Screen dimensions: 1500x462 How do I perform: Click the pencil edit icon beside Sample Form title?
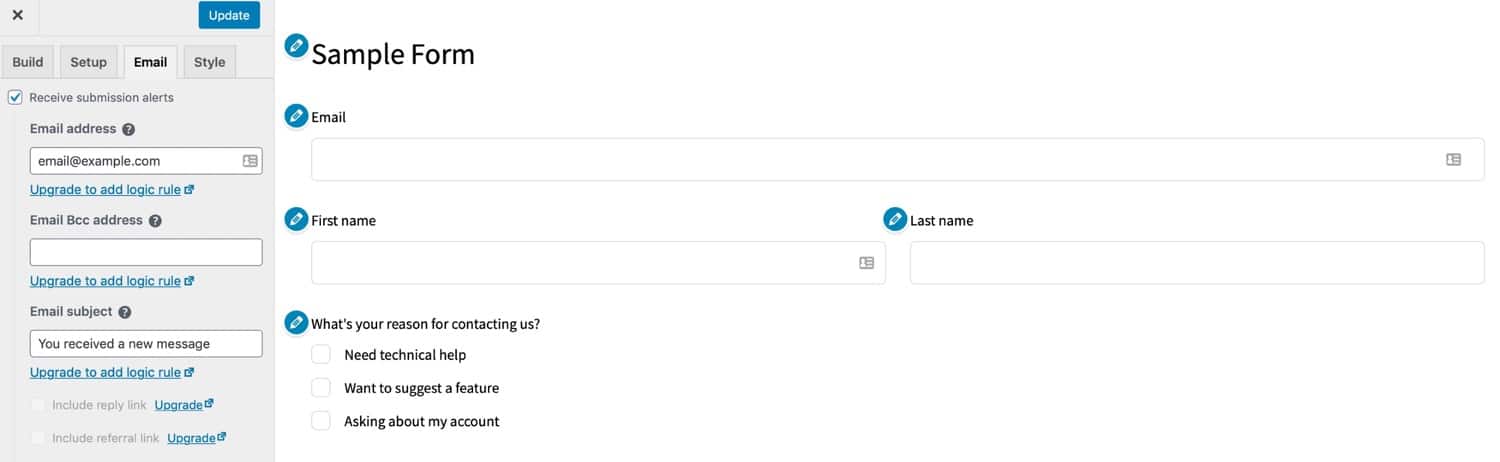click(296, 46)
